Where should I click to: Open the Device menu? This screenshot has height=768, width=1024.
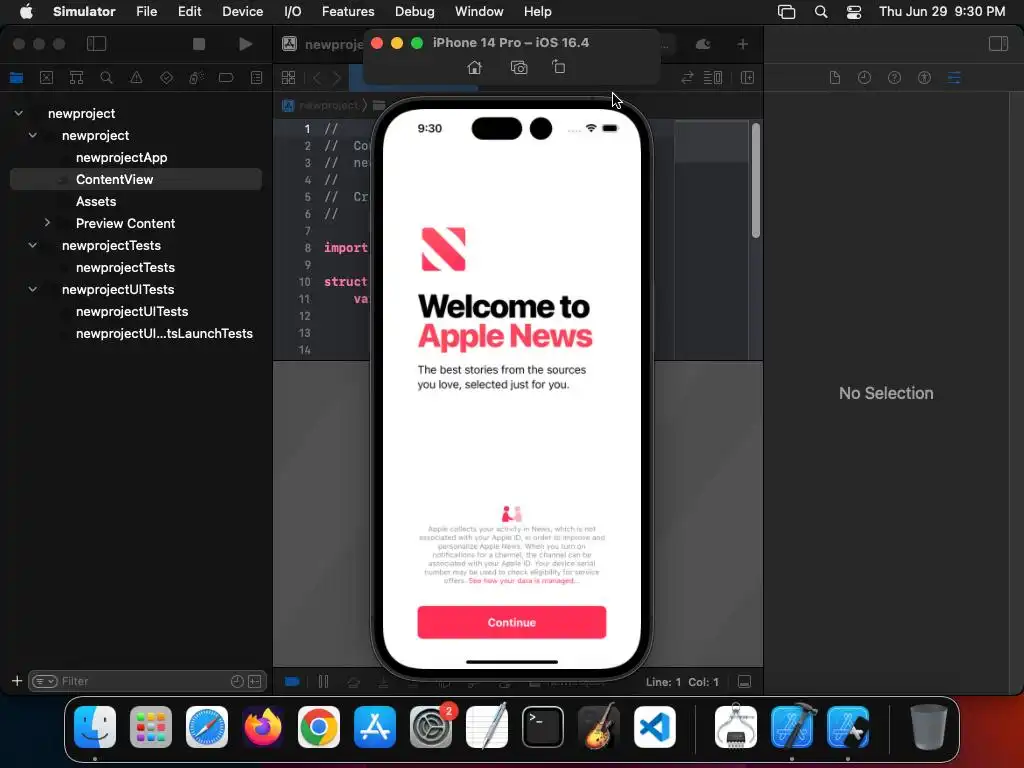pyautogui.click(x=242, y=11)
